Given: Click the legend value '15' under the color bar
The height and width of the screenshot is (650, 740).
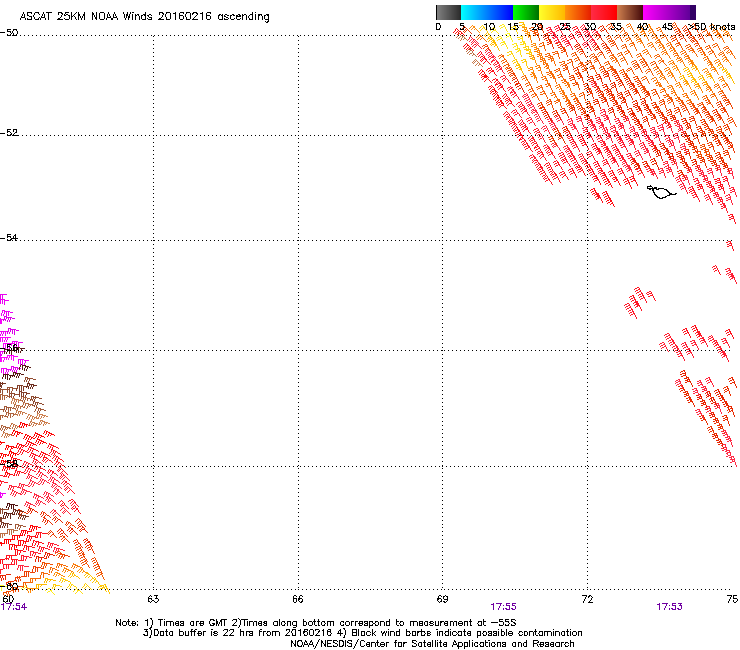Looking at the screenshot, I should point(513,27).
